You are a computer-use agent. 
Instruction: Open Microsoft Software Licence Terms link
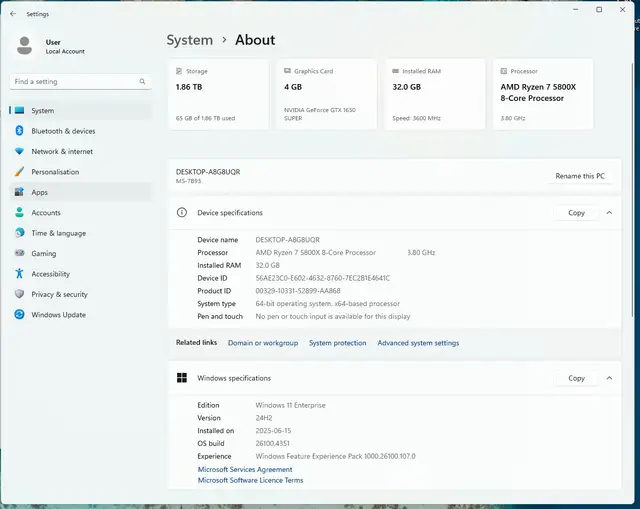[x=250, y=480]
